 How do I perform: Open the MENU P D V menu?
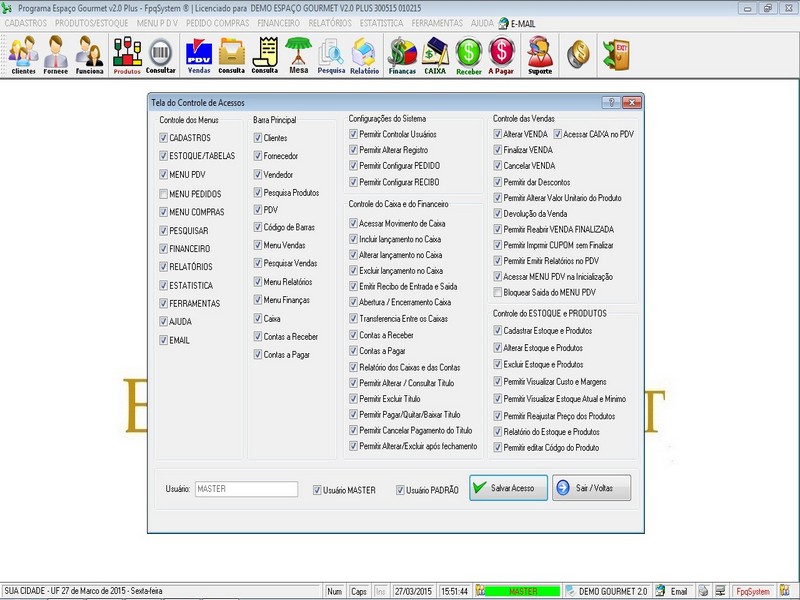pos(157,23)
